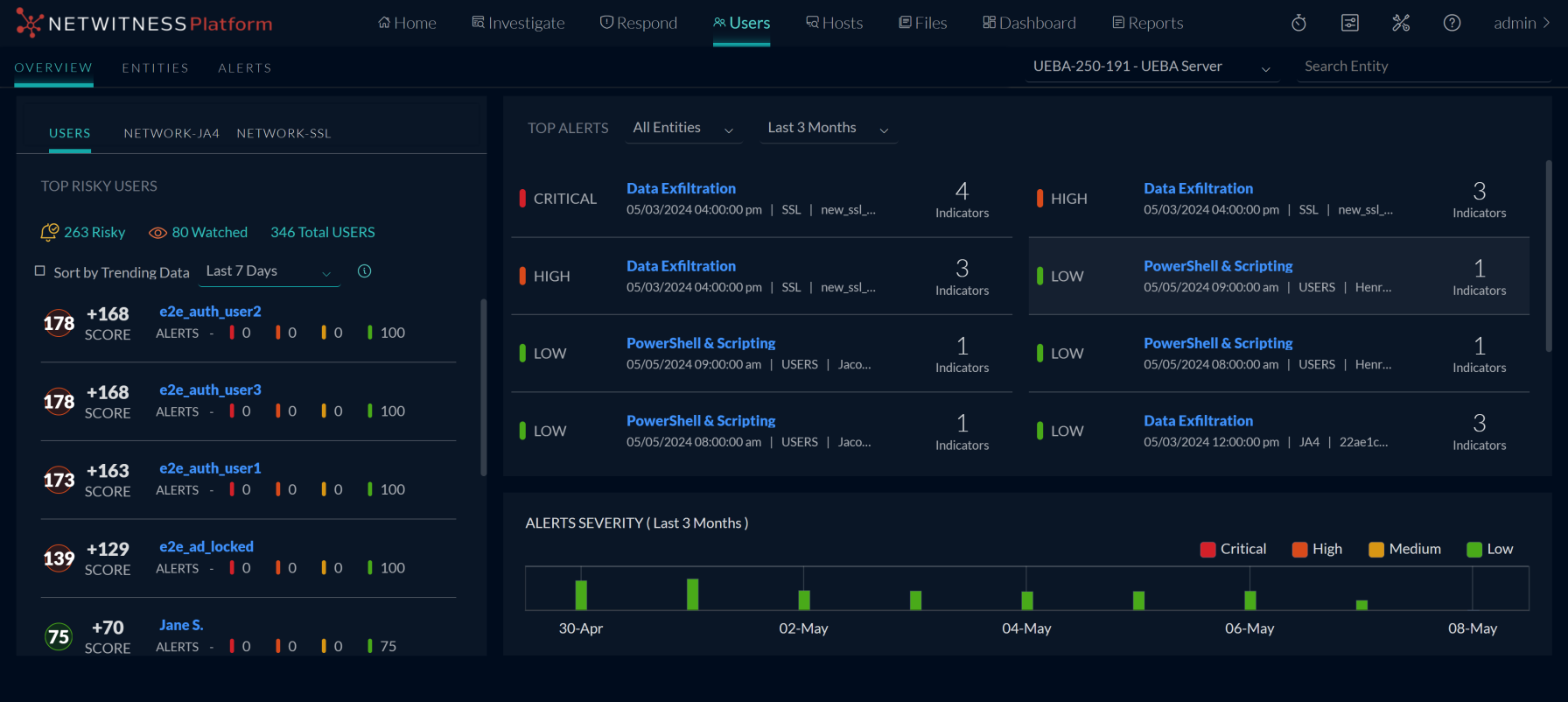Open the Files menu item
Viewport: 1568px width, 702px height.
pyautogui.click(x=923, y=23)
